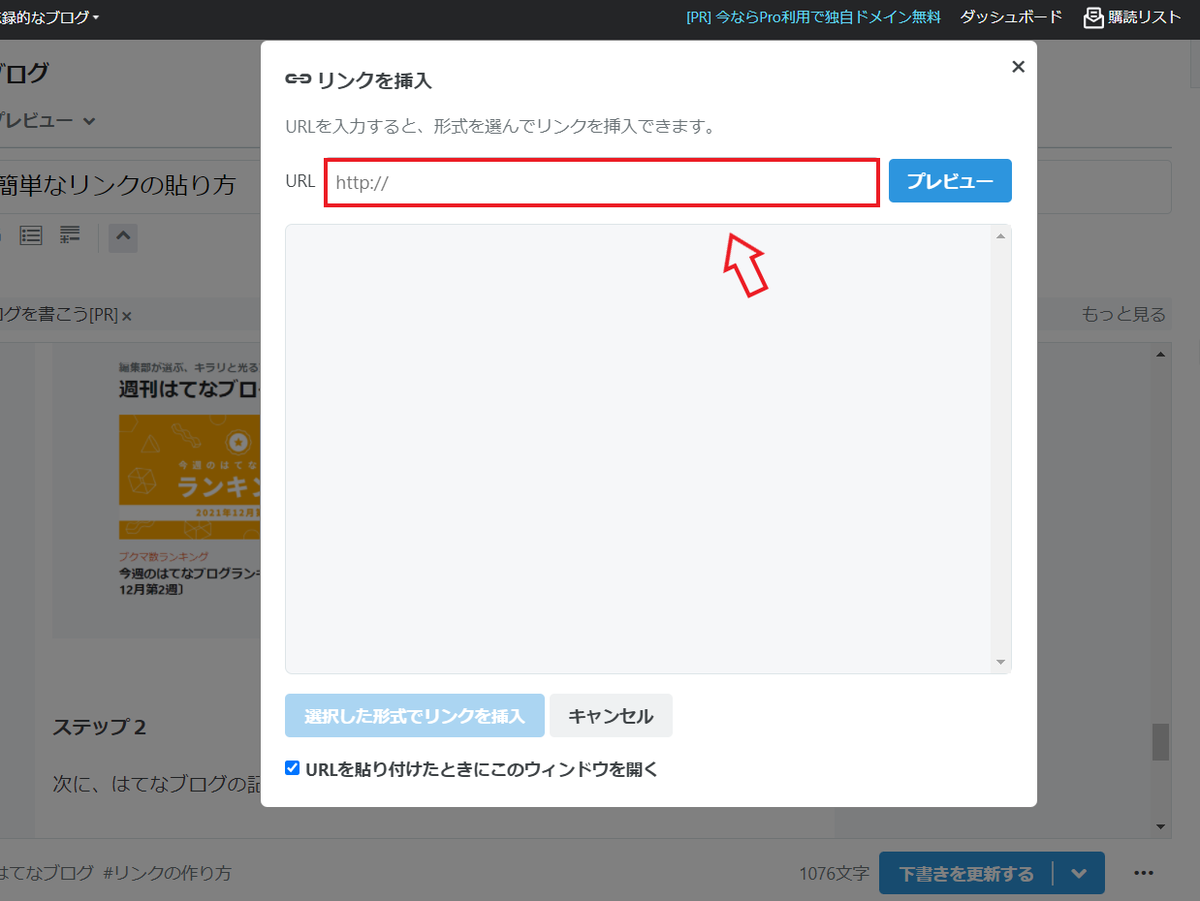This screenshot has height=901, width=1200.
Task: Expand the プレビュー dropdown chevron
Action: [x=89, y=121]
